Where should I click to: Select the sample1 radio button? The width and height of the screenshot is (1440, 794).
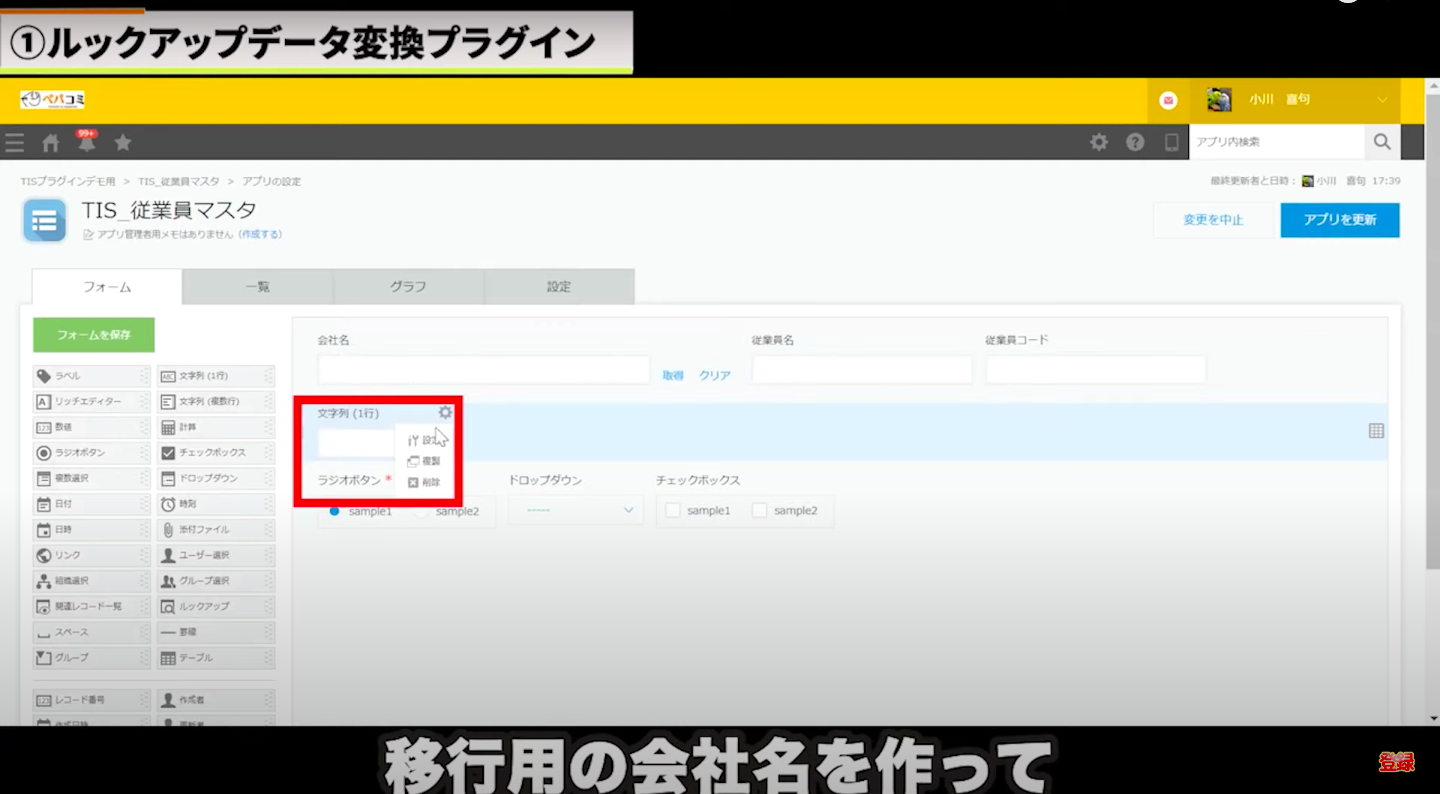[x=335, y=511]
